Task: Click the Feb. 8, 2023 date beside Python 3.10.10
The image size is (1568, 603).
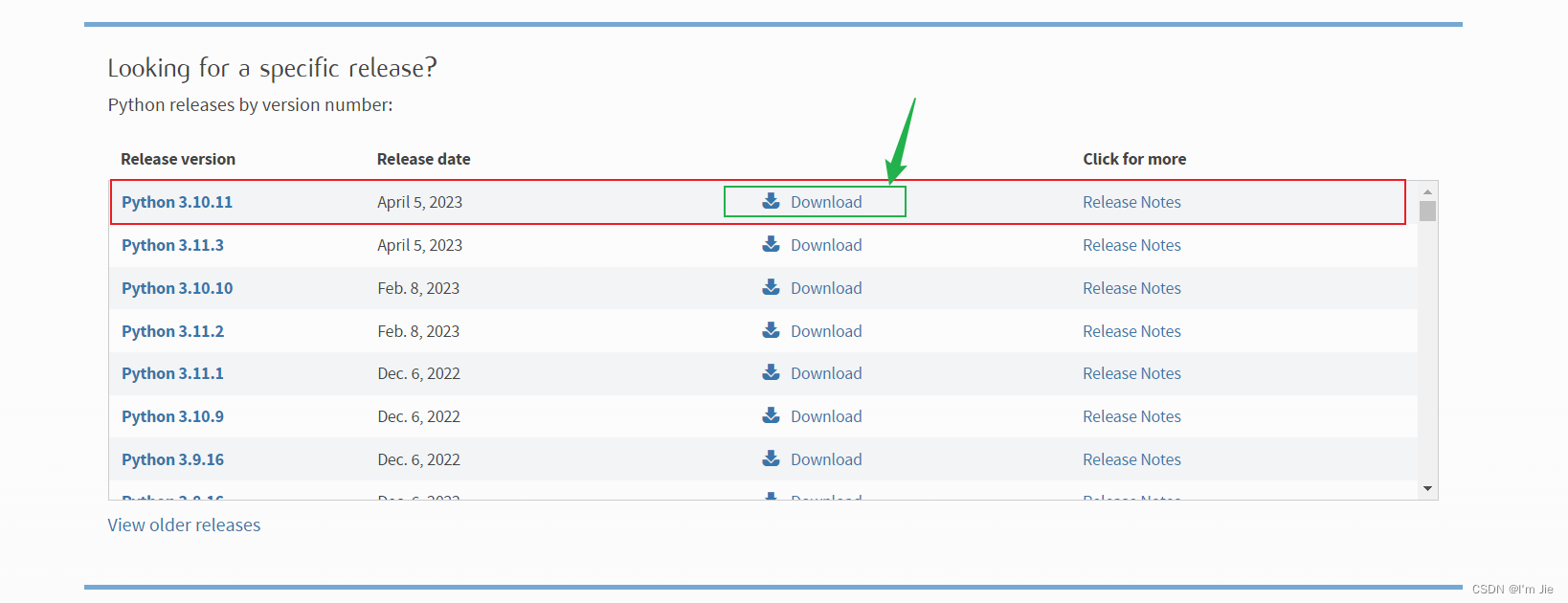Action: tap(418, 288)
